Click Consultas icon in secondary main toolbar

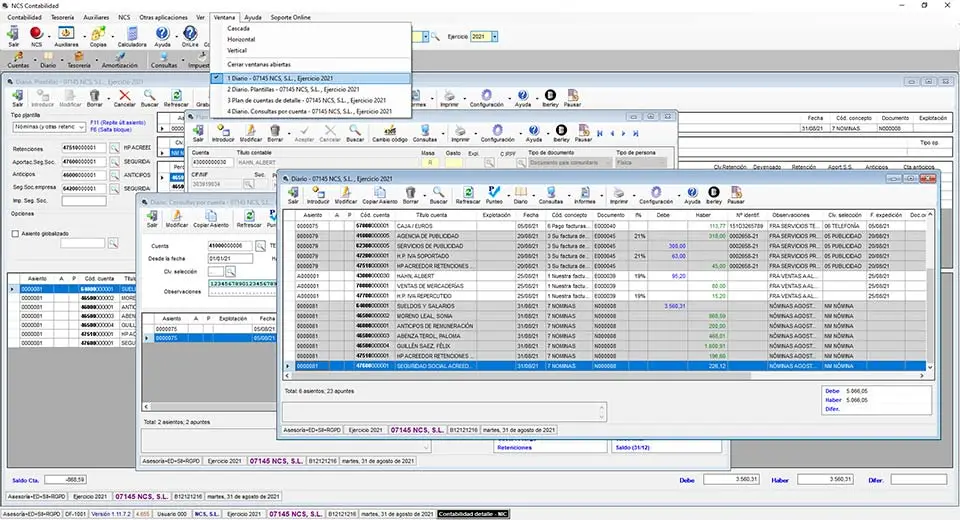(163, 60)
